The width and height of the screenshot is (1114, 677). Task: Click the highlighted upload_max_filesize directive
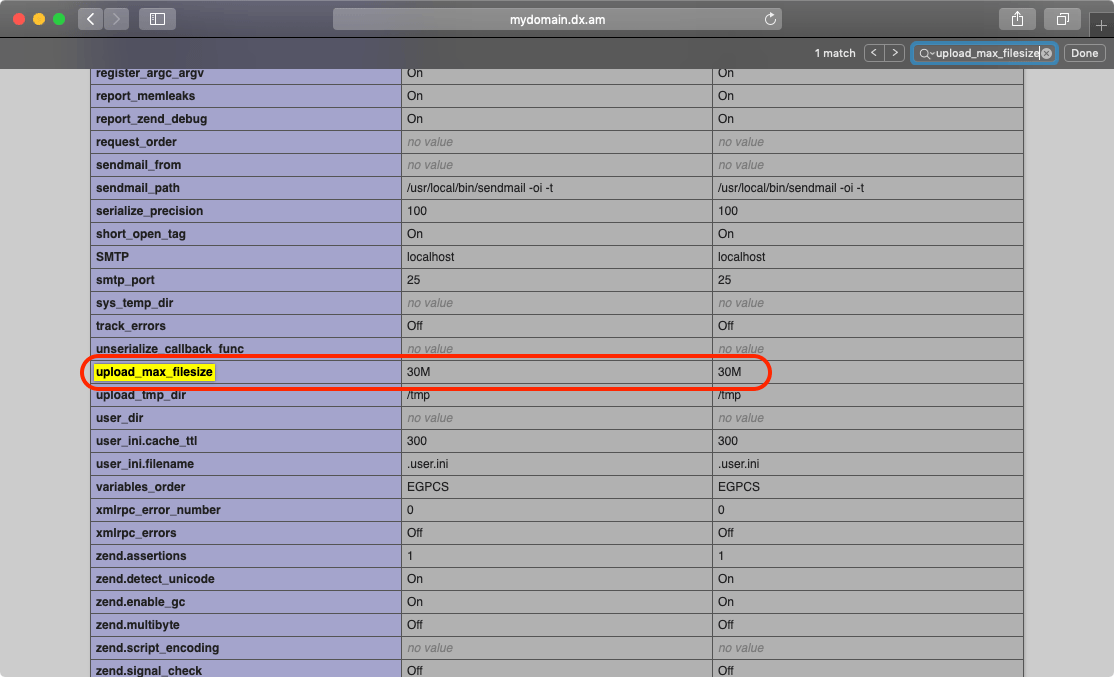click(x=154, y=372)
